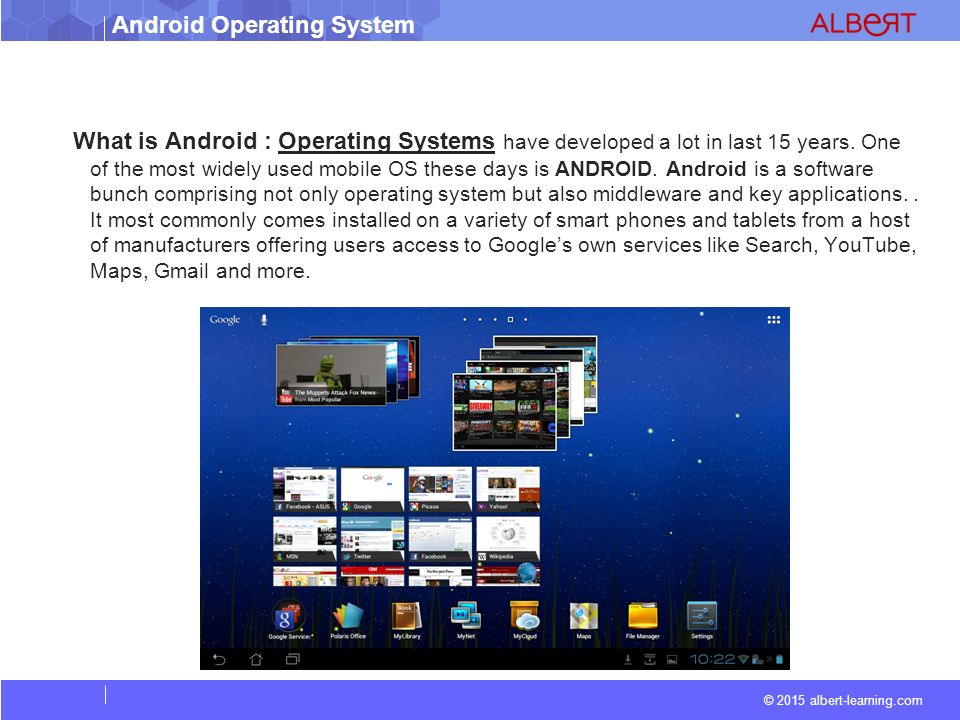
Task: Tap the download notification icon in status bar
Action: pyautogui.click(x=628, y=659)
